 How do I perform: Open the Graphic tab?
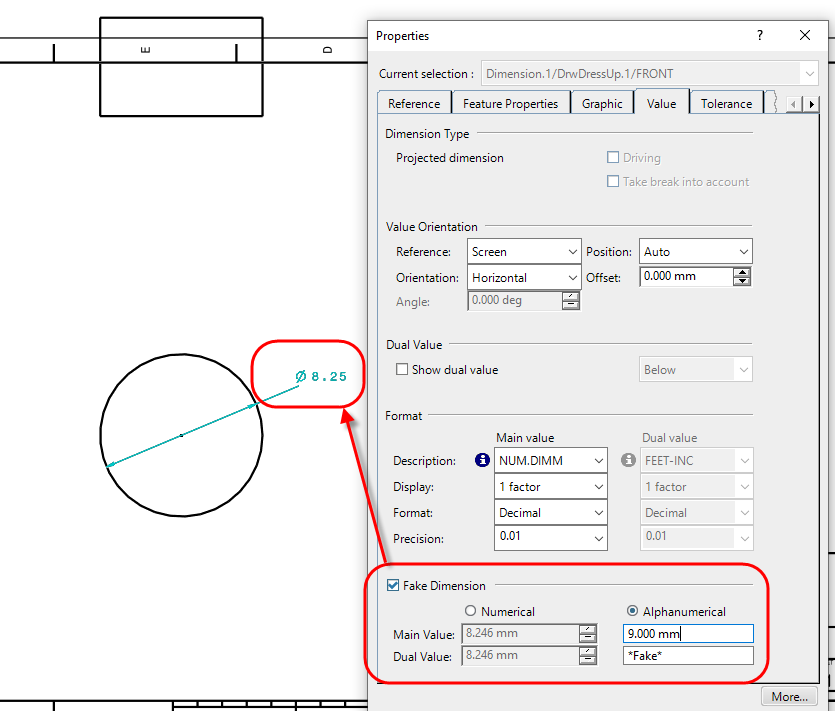click(602, 104)
